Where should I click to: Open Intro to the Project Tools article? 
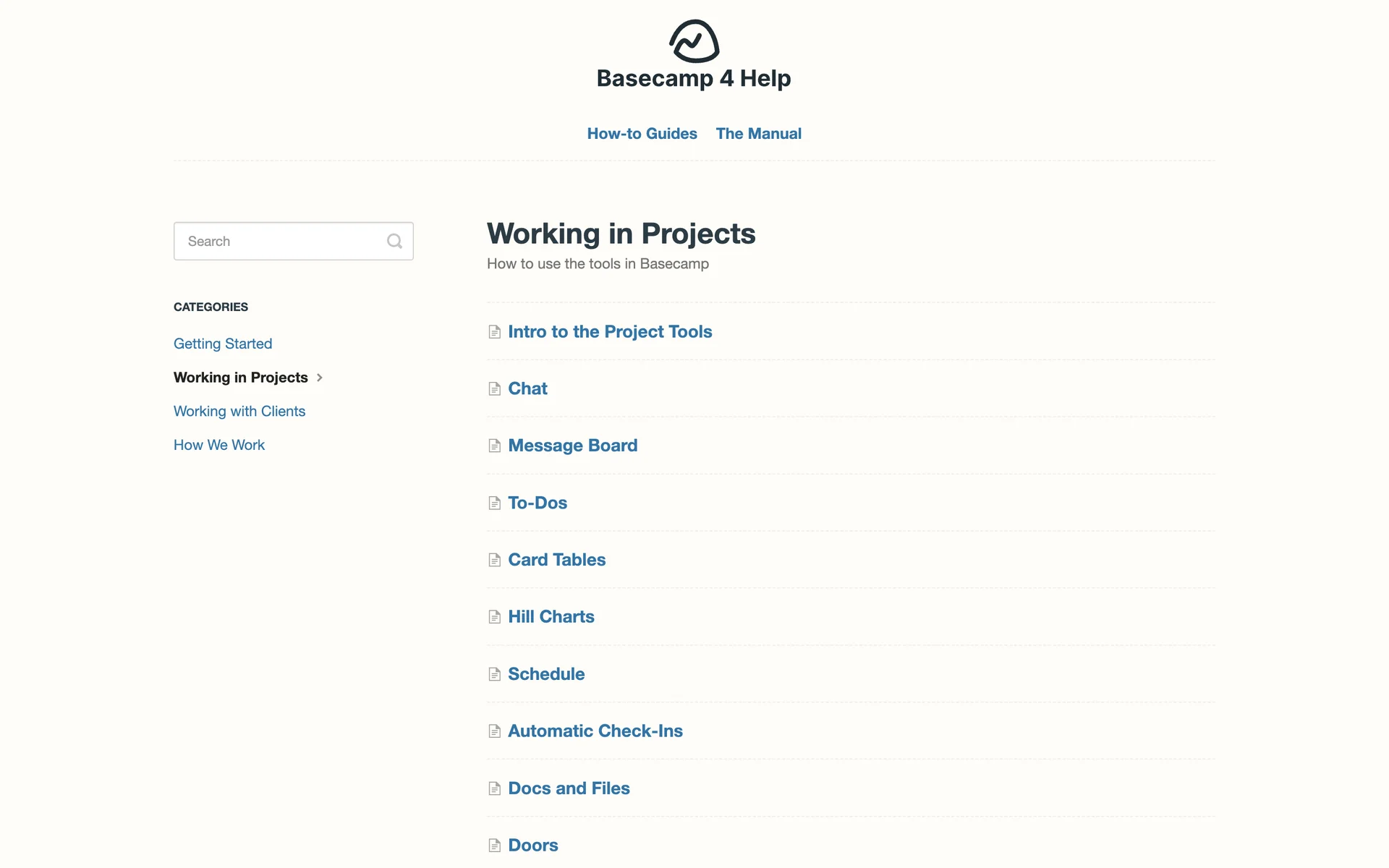click(x=610, y=331)
